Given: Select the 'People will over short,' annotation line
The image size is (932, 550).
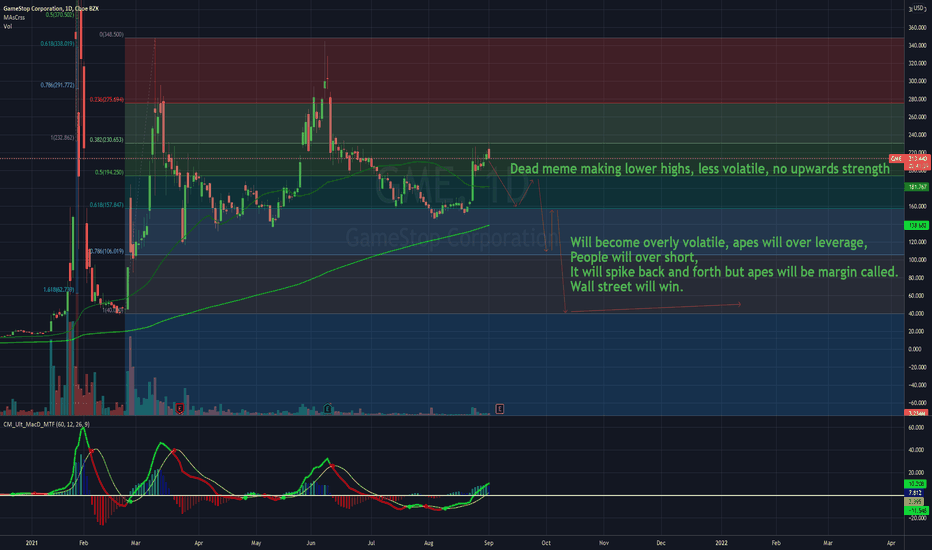Looking at the screenshot, I should point(634,257).
